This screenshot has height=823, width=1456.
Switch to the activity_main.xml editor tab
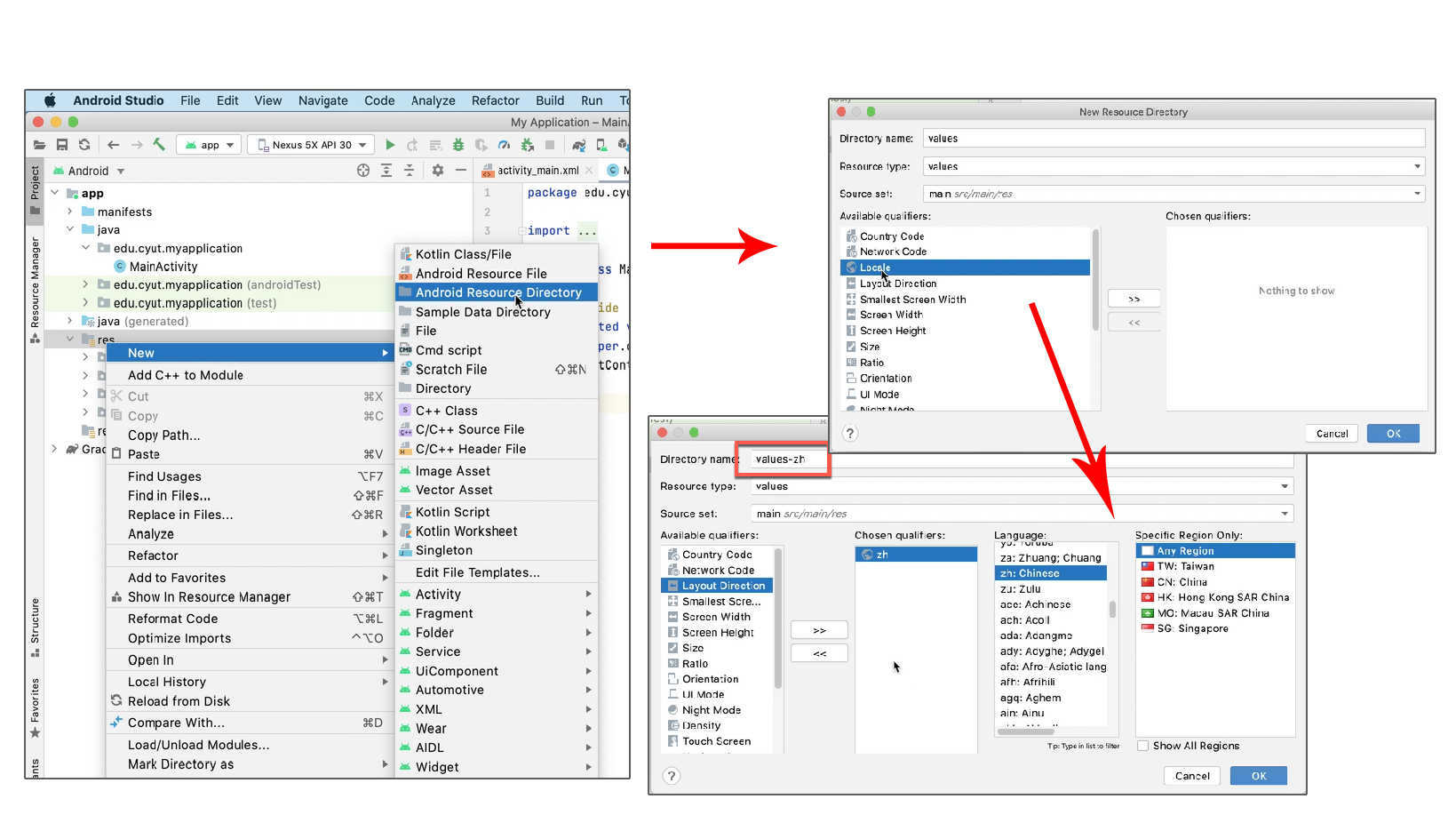coord(537,171)
